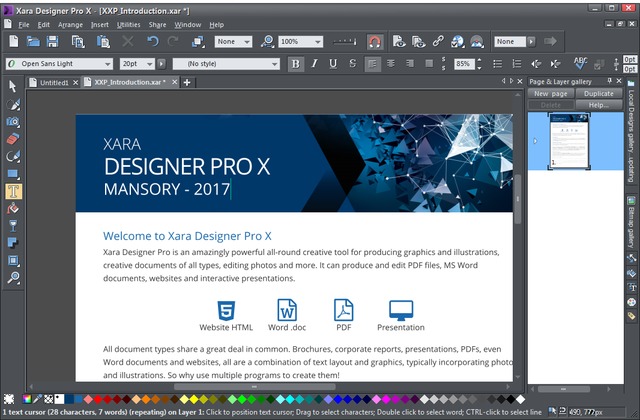
Task: Toggle bulleted list
Action: click(x=498, y=64)
